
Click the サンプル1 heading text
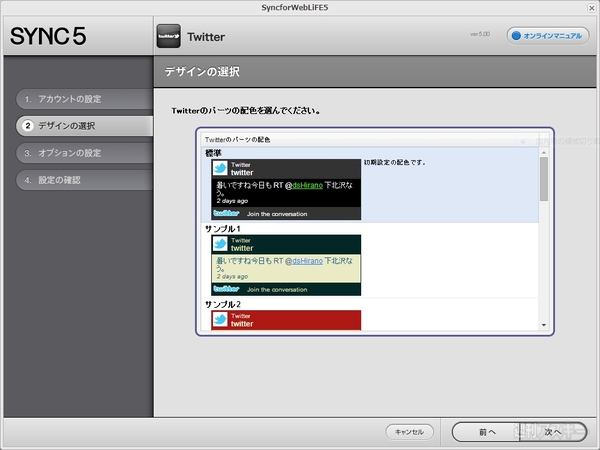tap(223, 229)
